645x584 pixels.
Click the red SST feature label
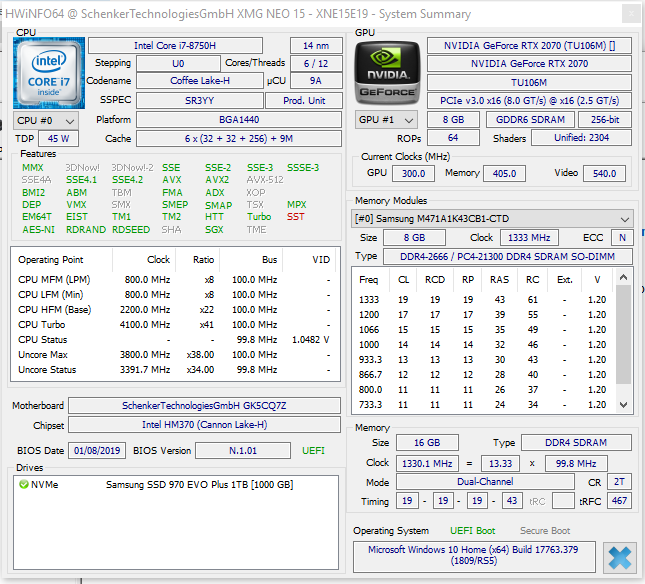click(296, 217)
